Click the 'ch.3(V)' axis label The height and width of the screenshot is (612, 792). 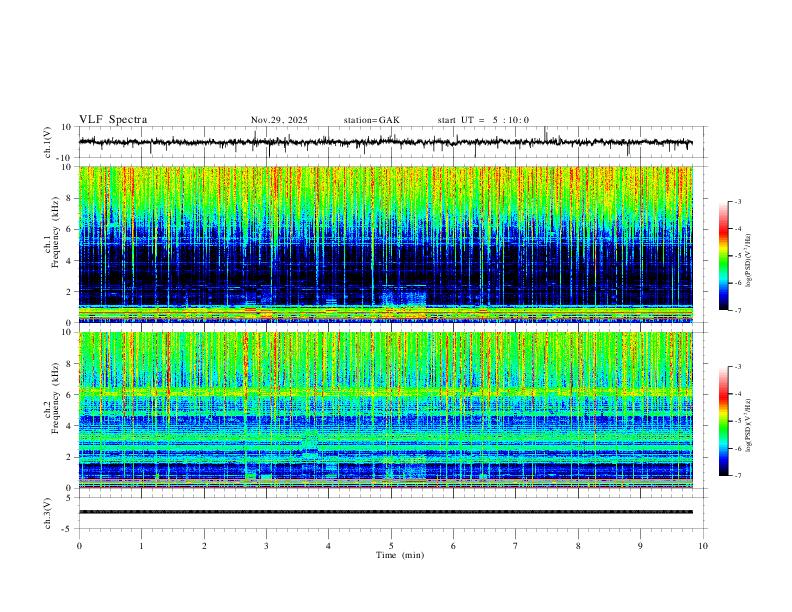click(48, 513)
